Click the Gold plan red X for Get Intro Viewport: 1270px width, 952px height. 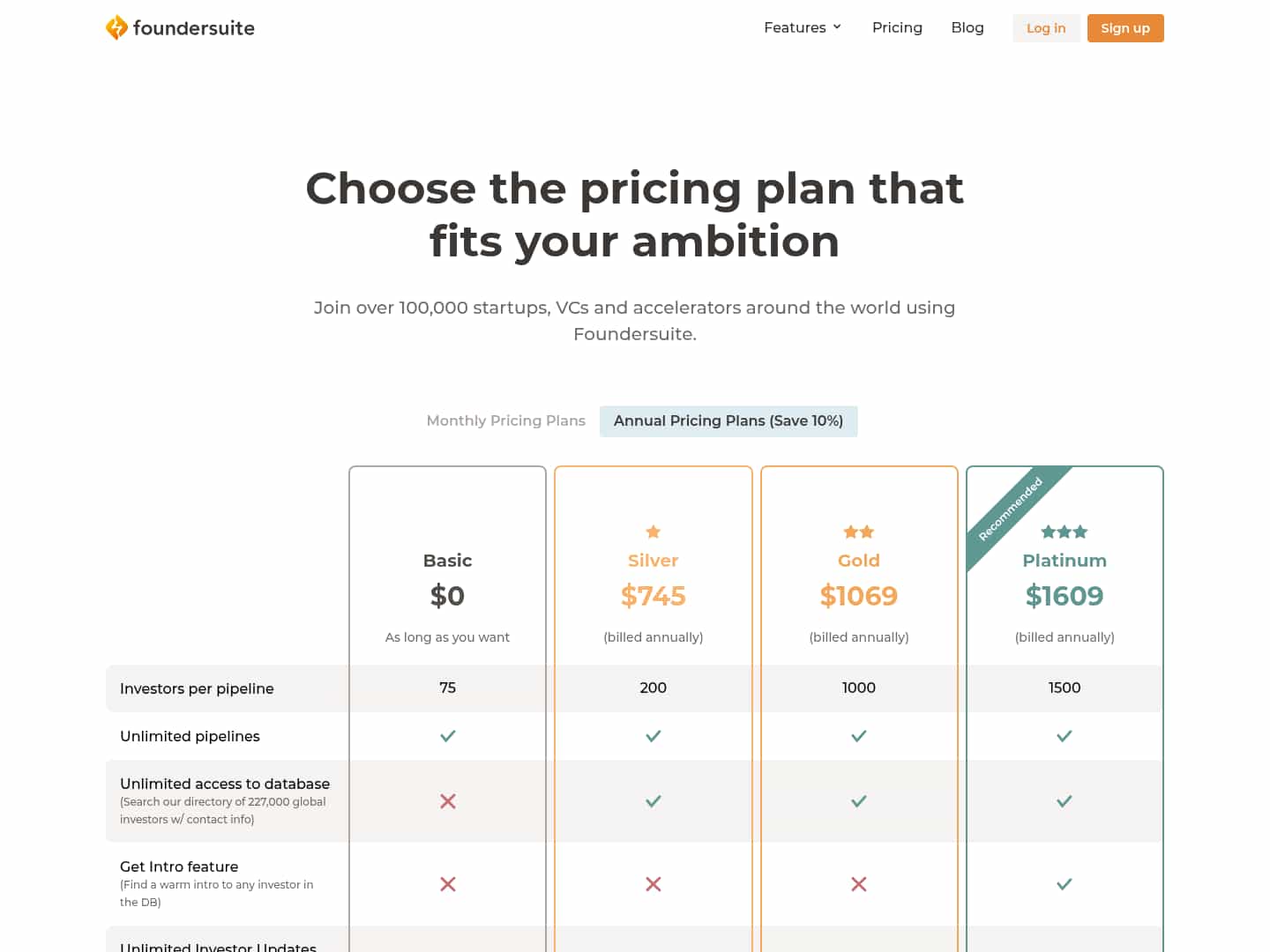[859, 884]
